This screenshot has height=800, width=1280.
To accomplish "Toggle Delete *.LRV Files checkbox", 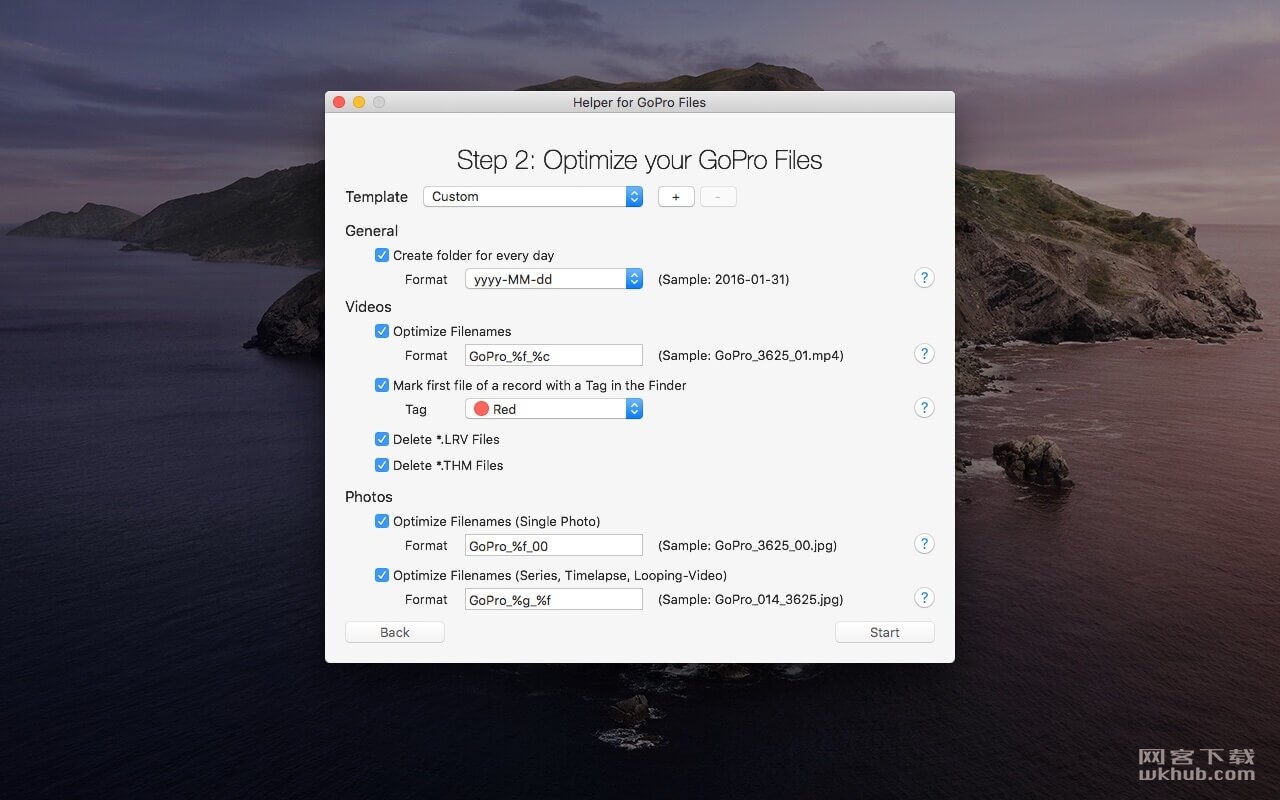I will (x=382, y=439).
